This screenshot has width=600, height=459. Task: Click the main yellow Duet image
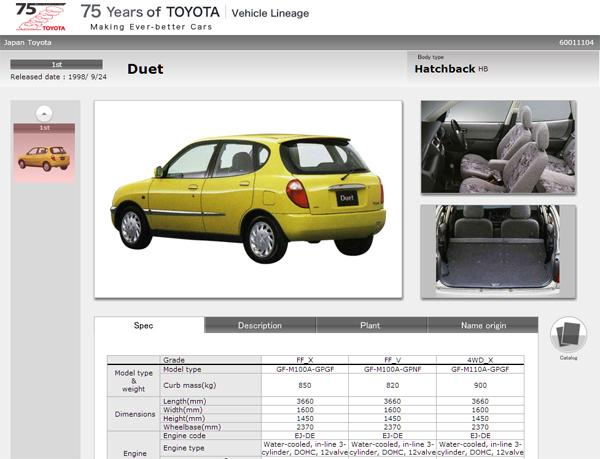pyautogui.click(x=248, y=198)
